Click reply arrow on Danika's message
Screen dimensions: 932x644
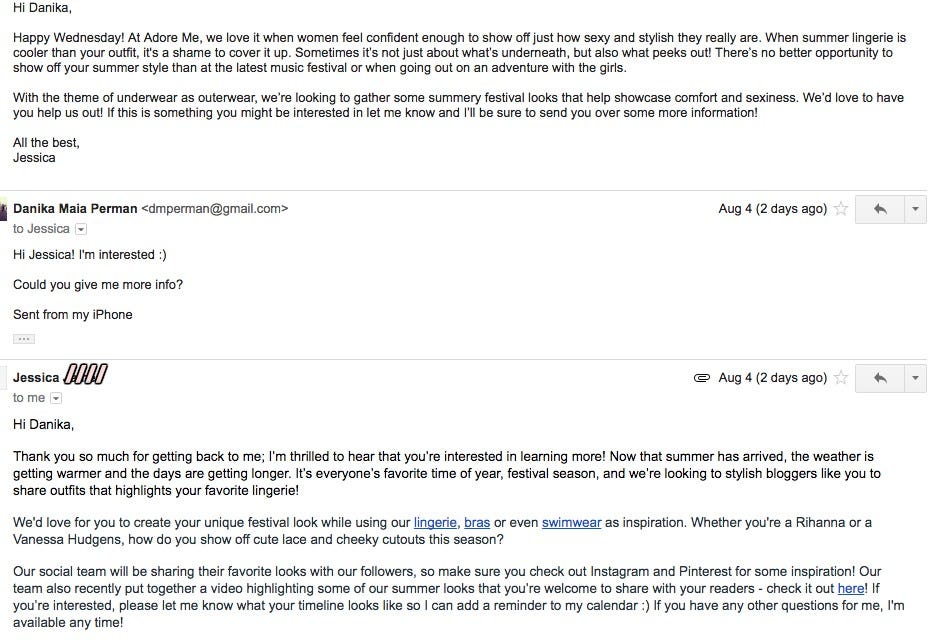(x=880, y=209)
